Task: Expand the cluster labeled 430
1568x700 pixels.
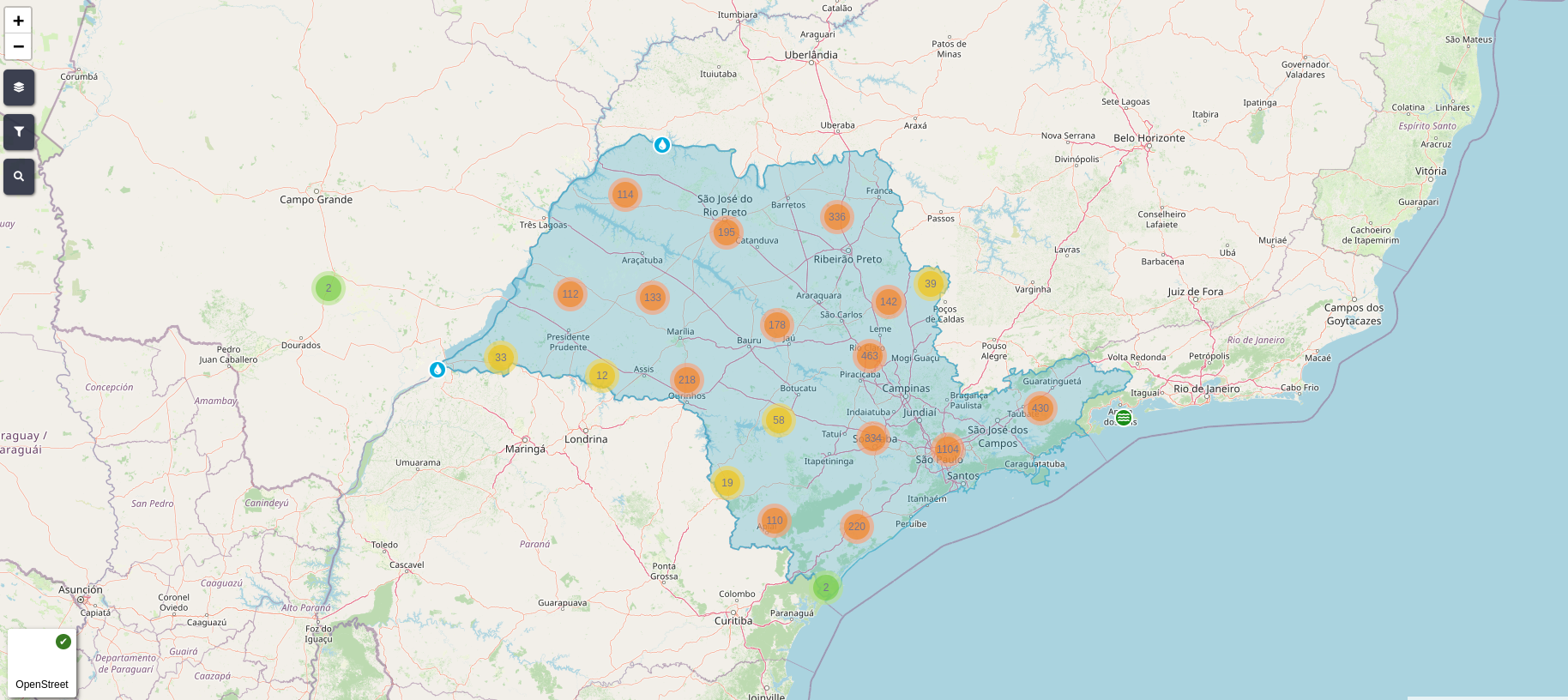Action: click(x=1040, y=408)
